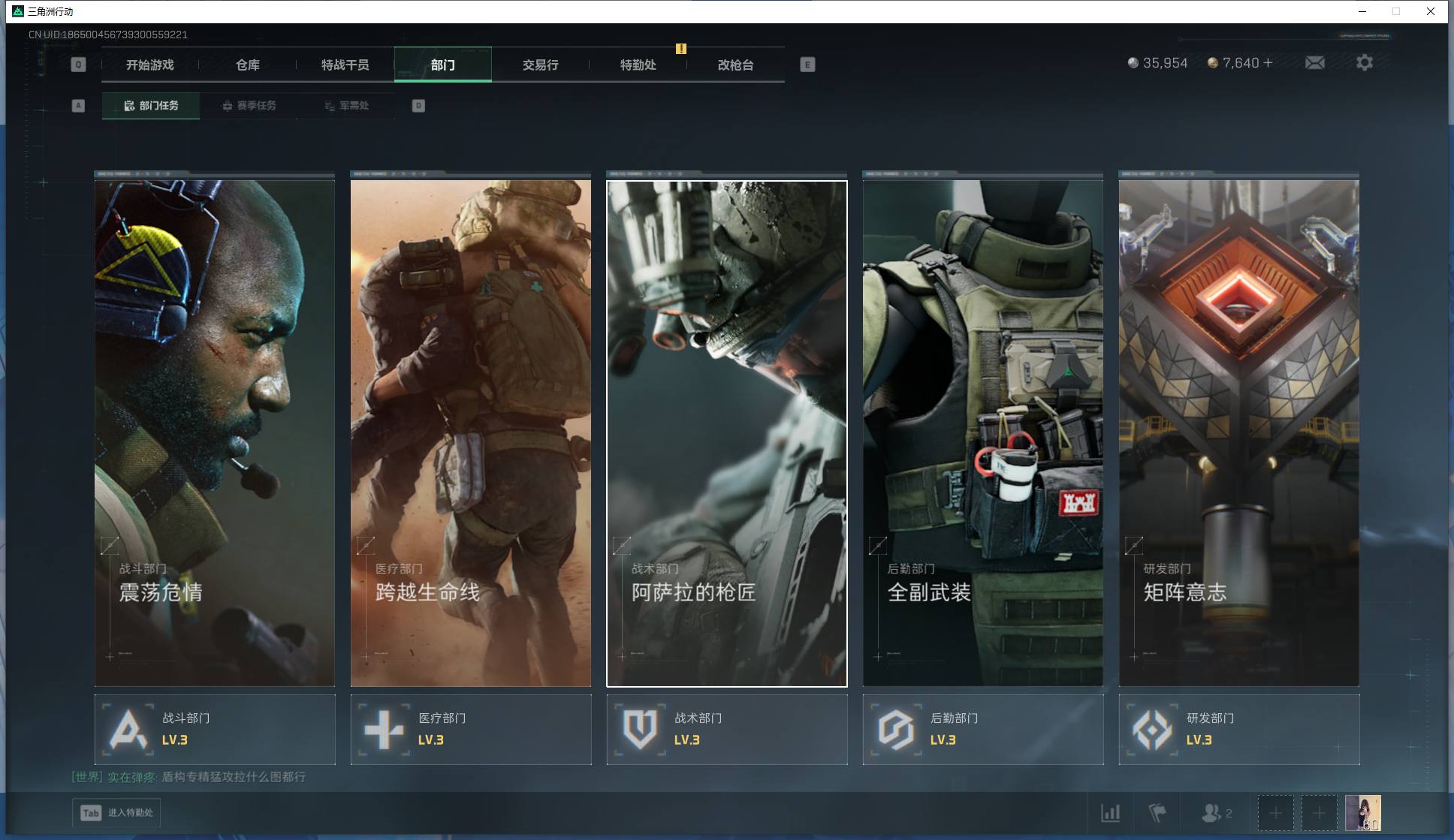
Task: Click the world chat message line
Action: pyautogui.click(x=189, y=777)
